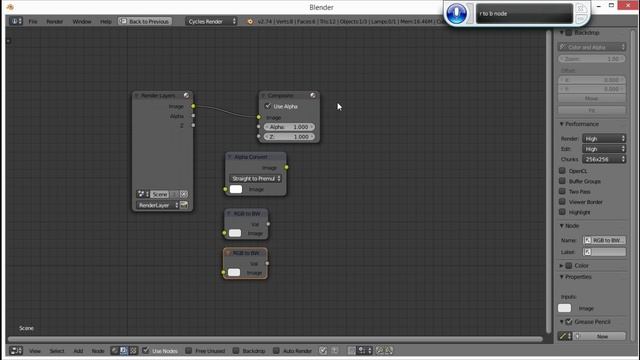
Task: Click the backdrop Fit button
Action: pyautogui.click(x=592, y=110)
